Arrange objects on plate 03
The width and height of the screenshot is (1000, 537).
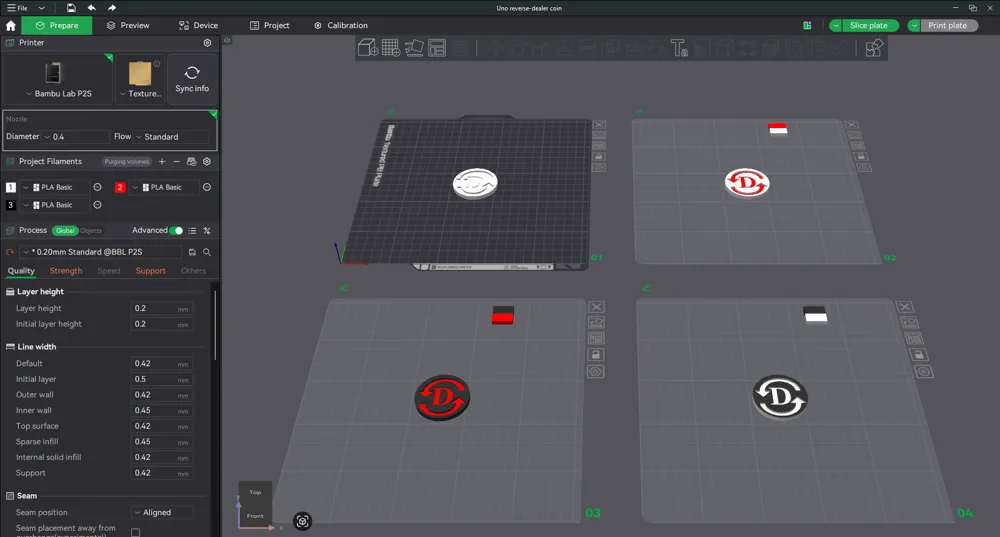pyautogui.click(x=596, y=339)
